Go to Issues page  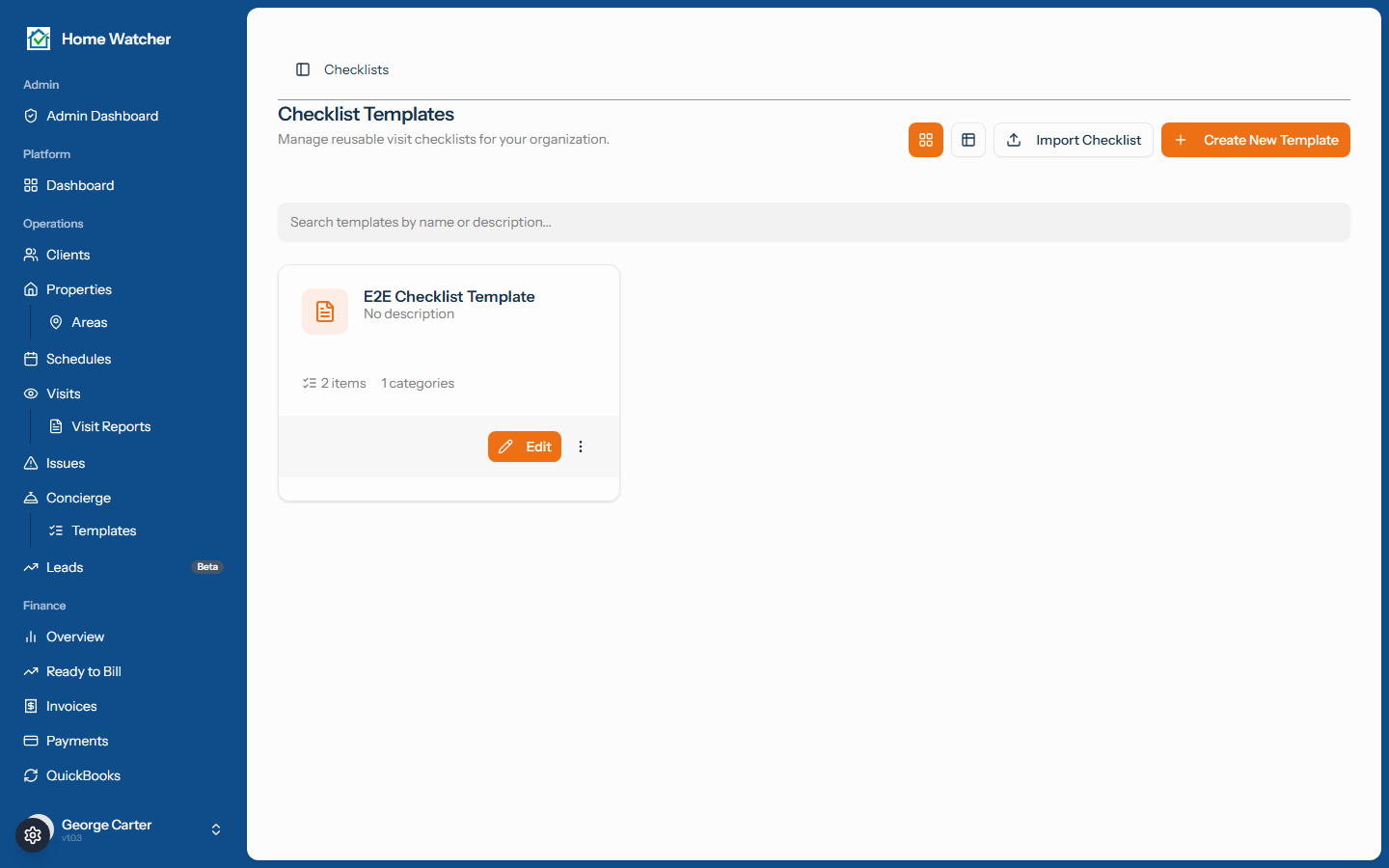tap(123, 463)
